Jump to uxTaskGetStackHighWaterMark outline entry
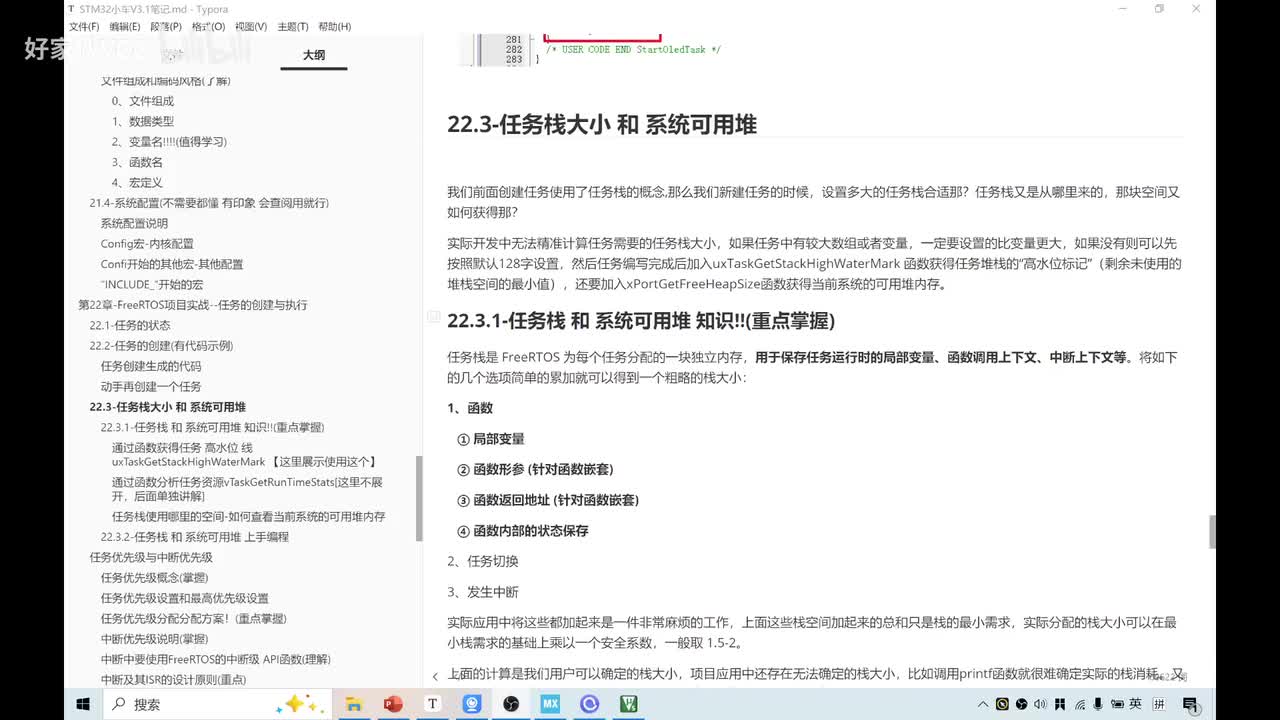 (x=245, y=455)
